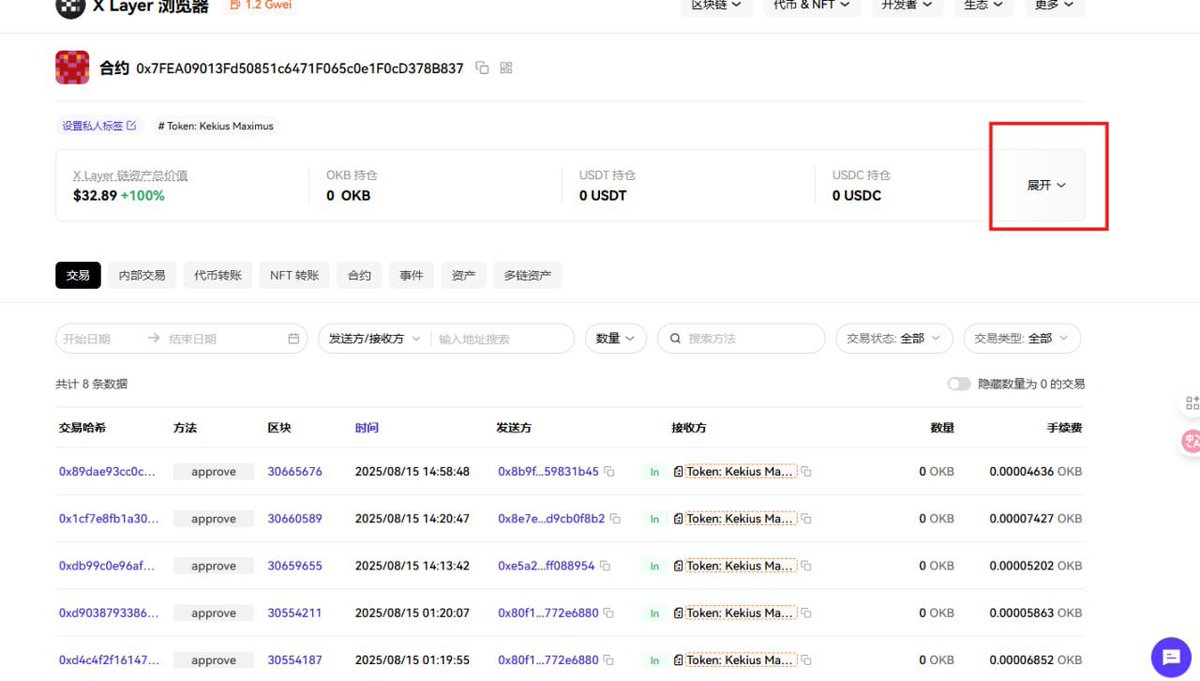Click the 结束日期 end date field
The height and width of the screenshot is (681, 1200).
click(222, 339)
